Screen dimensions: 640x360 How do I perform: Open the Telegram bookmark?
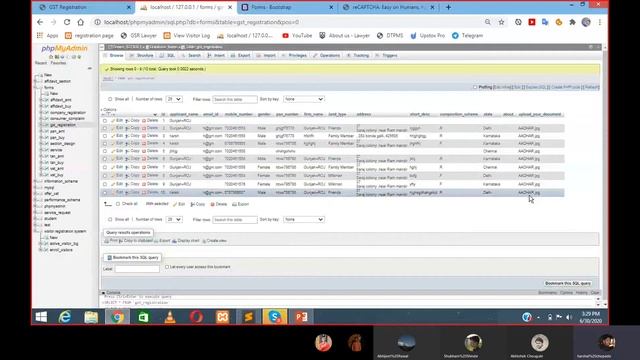(x=468, y=36)
